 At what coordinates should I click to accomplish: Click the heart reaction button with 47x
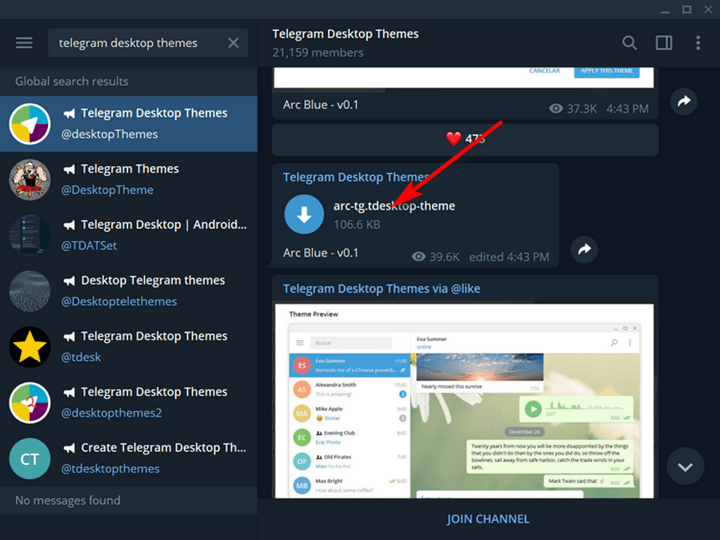click(465, 140)
